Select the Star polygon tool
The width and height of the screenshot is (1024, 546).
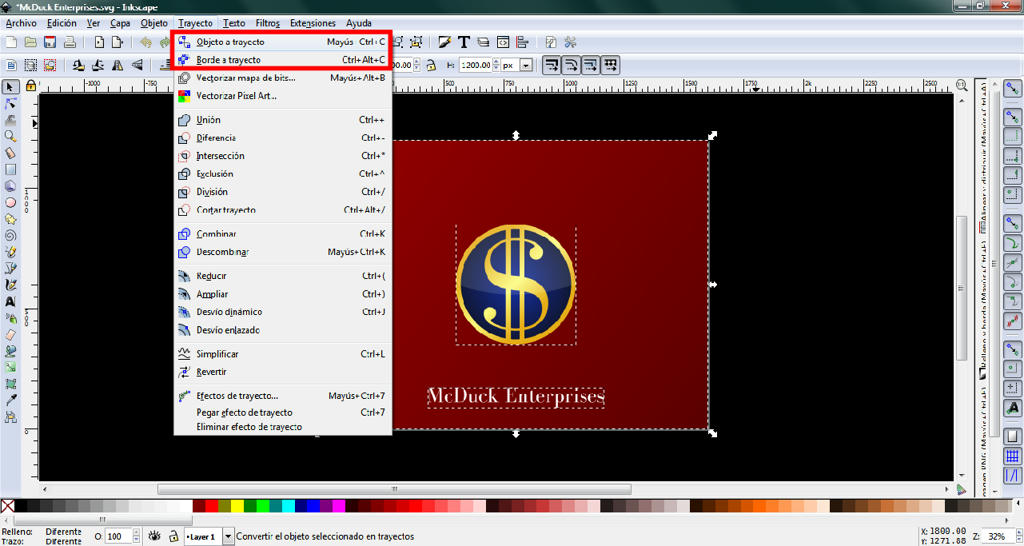point(10,219)
